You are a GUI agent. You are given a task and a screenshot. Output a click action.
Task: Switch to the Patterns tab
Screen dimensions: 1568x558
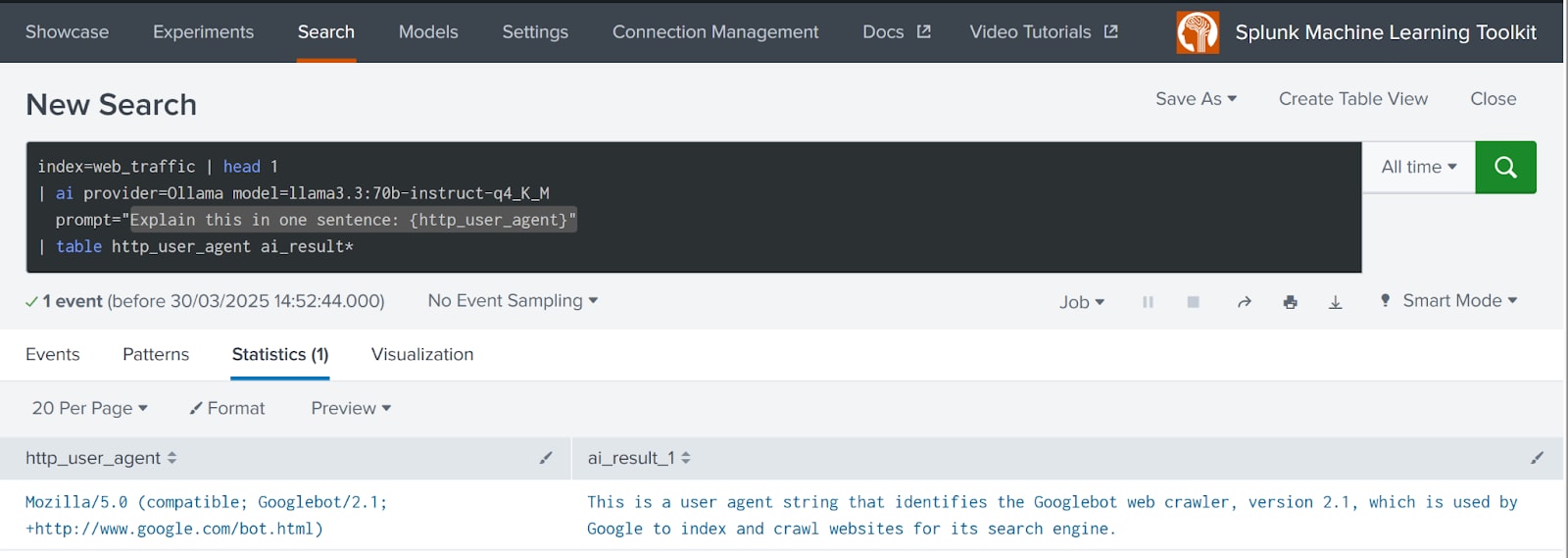[x=156, y=354]
